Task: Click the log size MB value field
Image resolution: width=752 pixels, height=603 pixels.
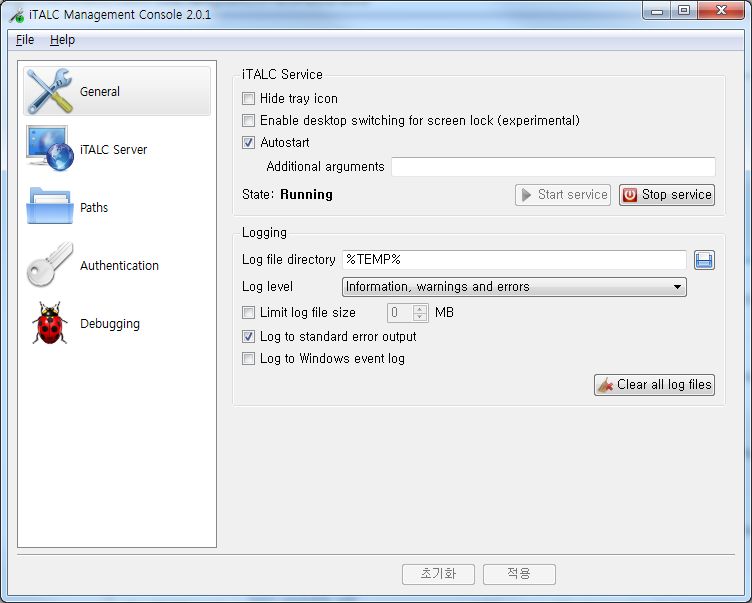Action: pyautogui.click(x=400, y=313)
